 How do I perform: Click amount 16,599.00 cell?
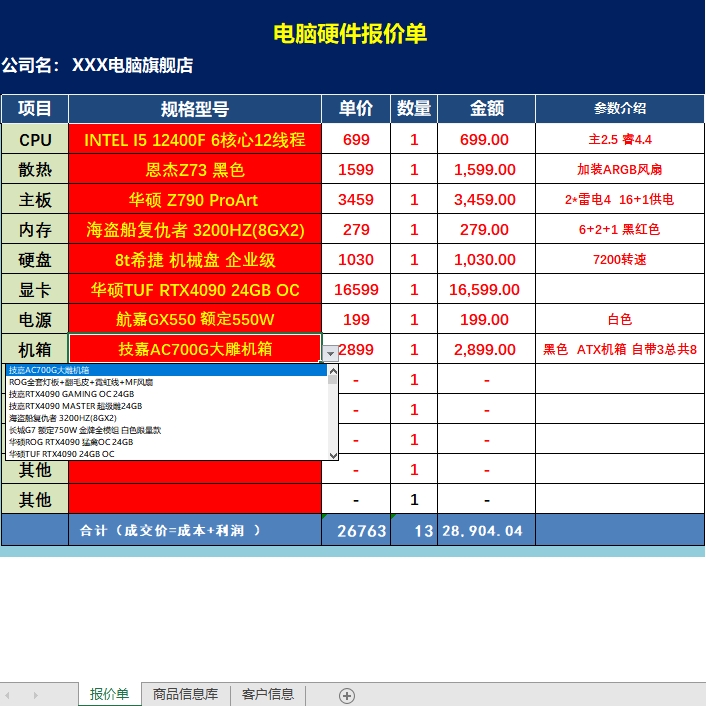486,290
